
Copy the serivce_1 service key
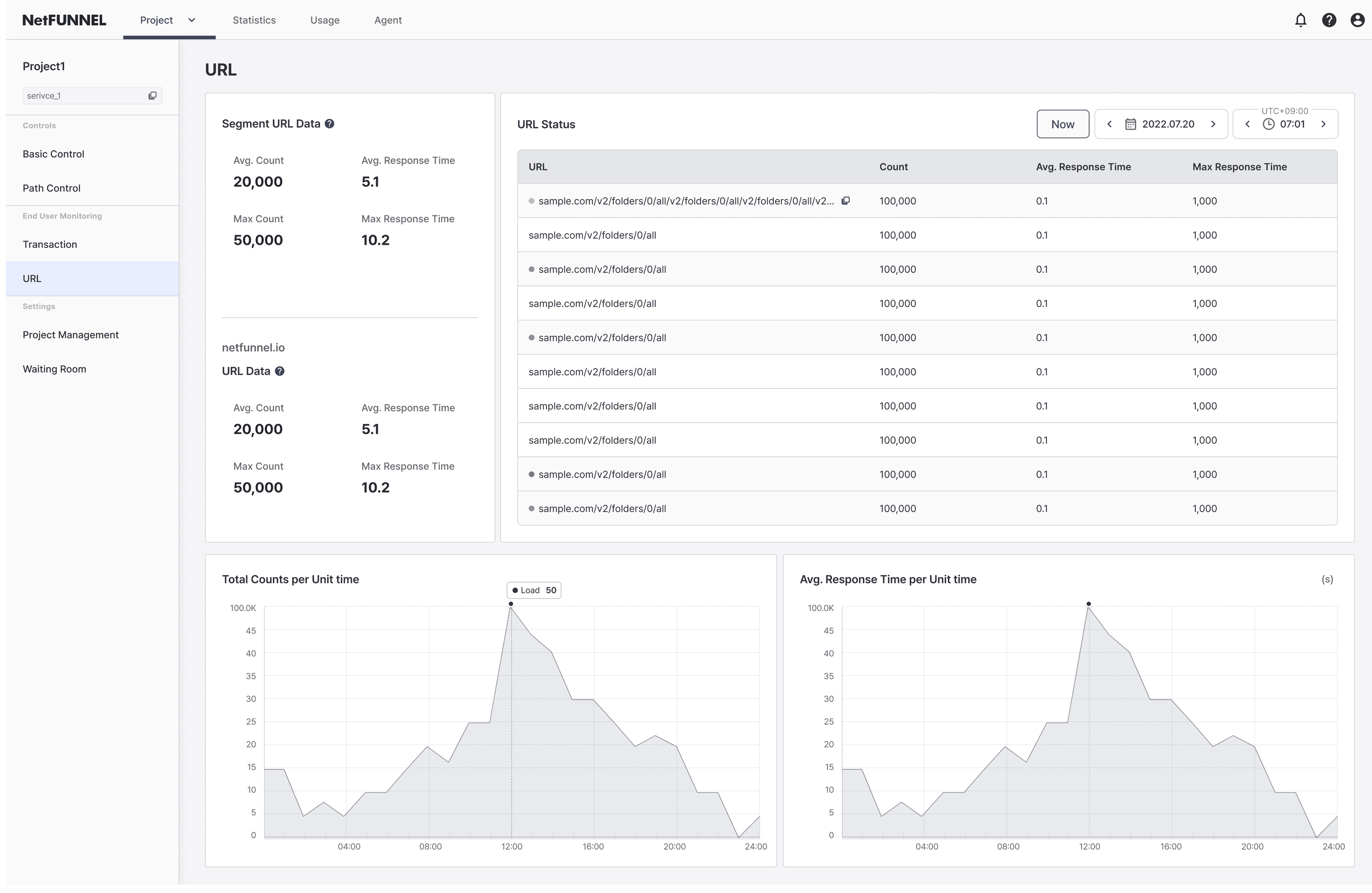coord(152,96)
